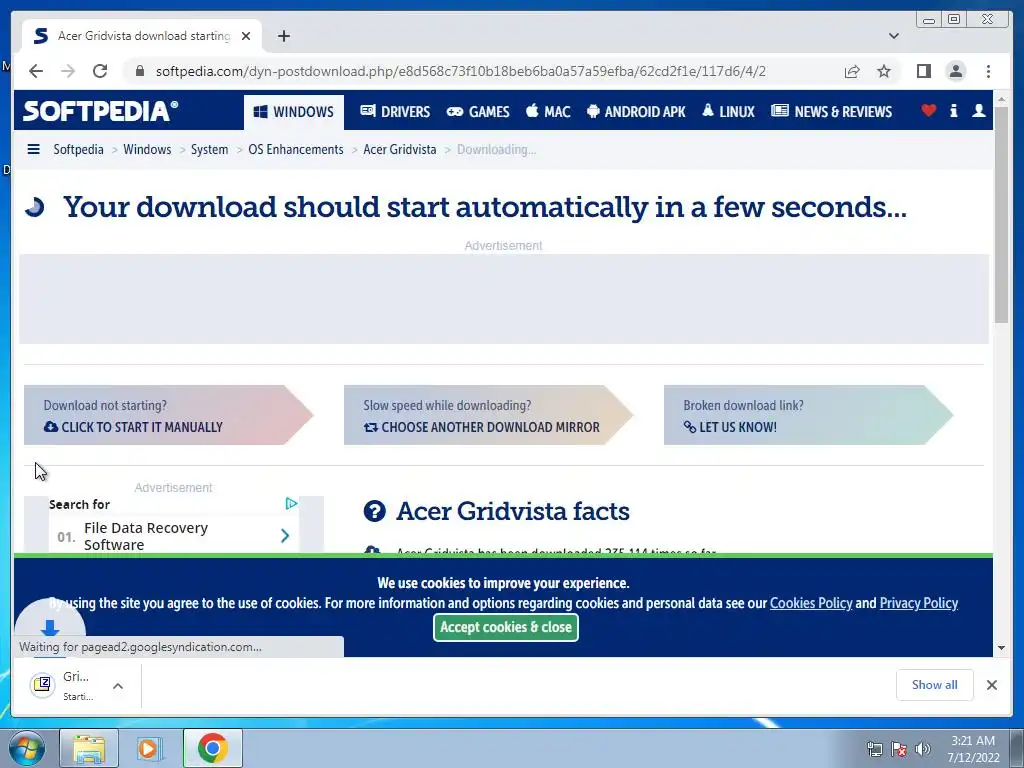Click the network tray icon
Image resolution: width=1024 pixels, height=768 pixels.
[874, 749]
